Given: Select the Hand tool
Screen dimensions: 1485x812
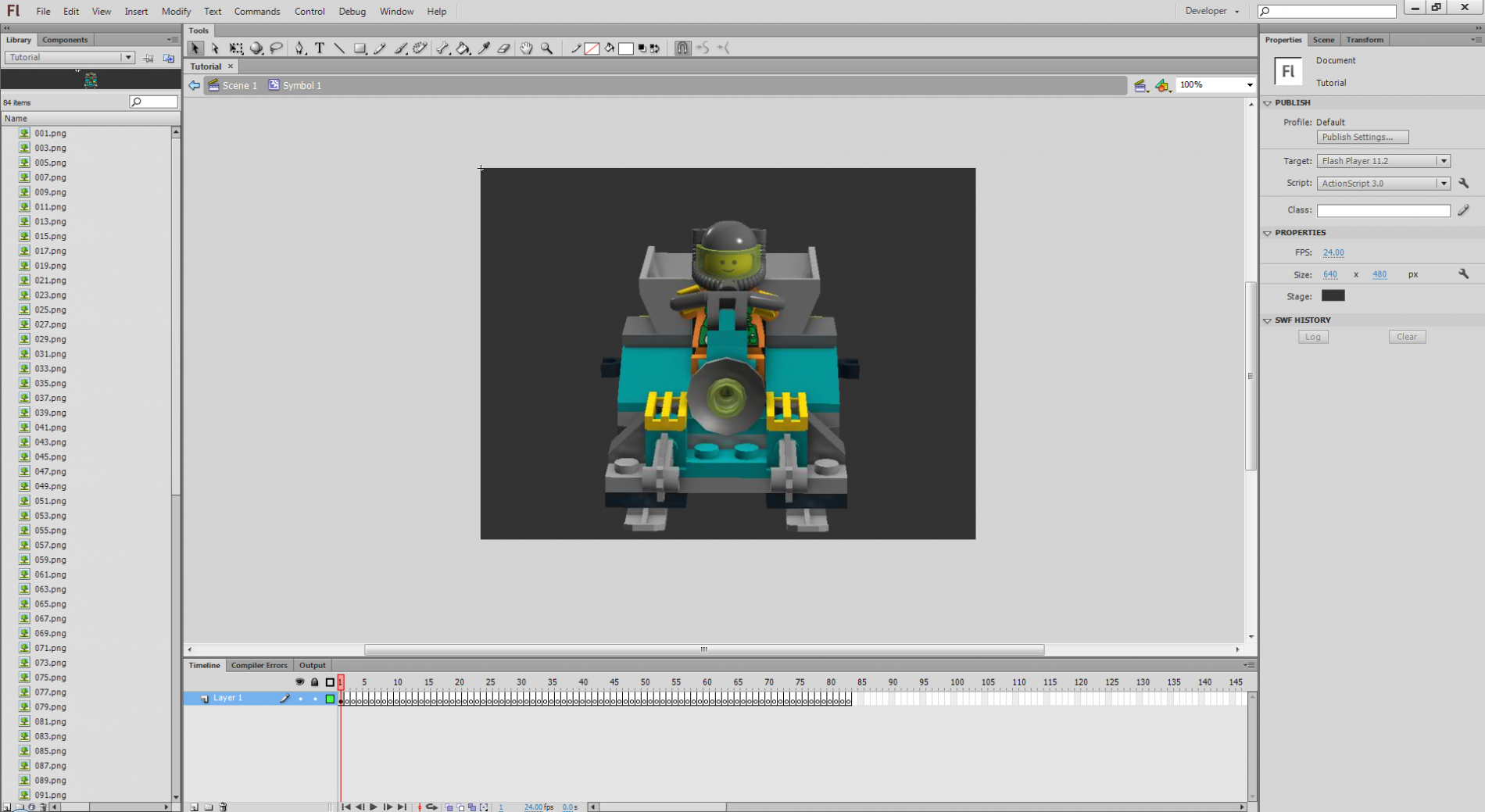Looking at the screenshot, I should 526,48.
